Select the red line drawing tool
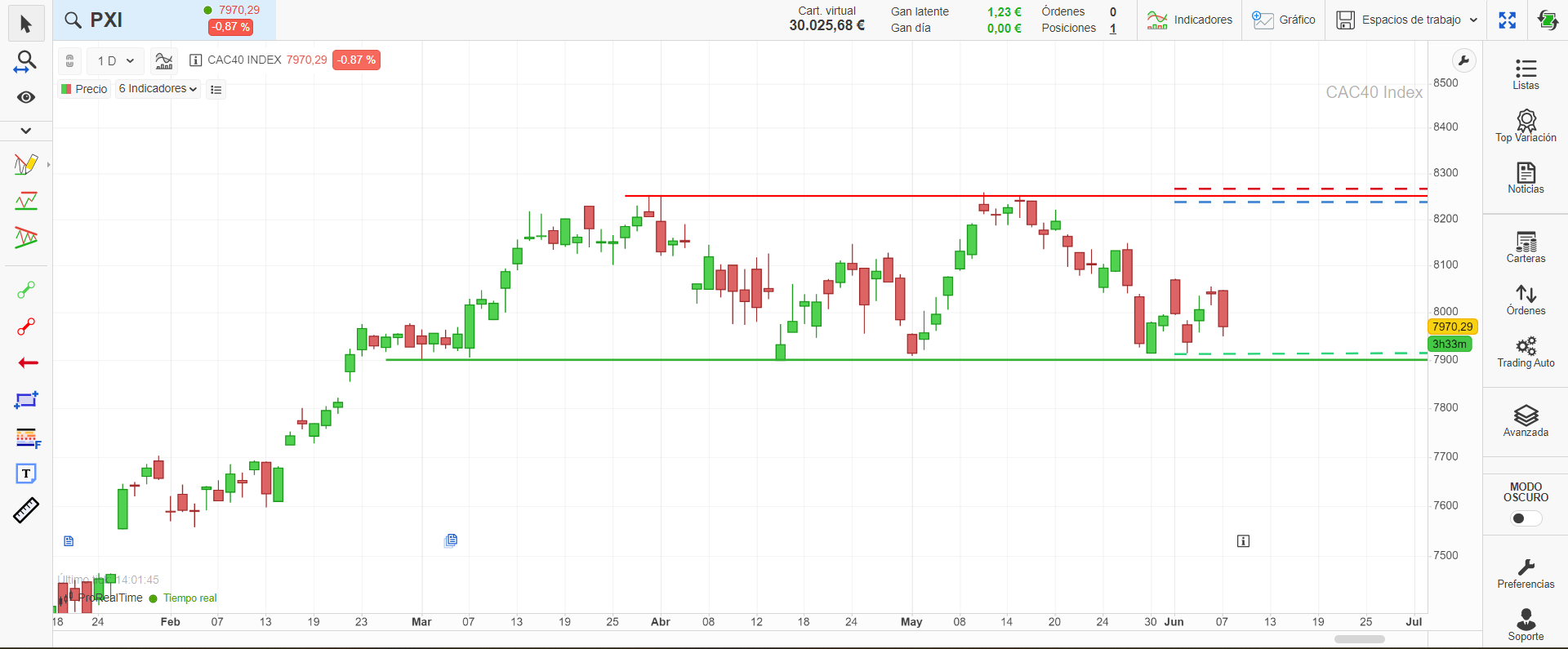The image size is (1568, 649). [x=26, y=327]
